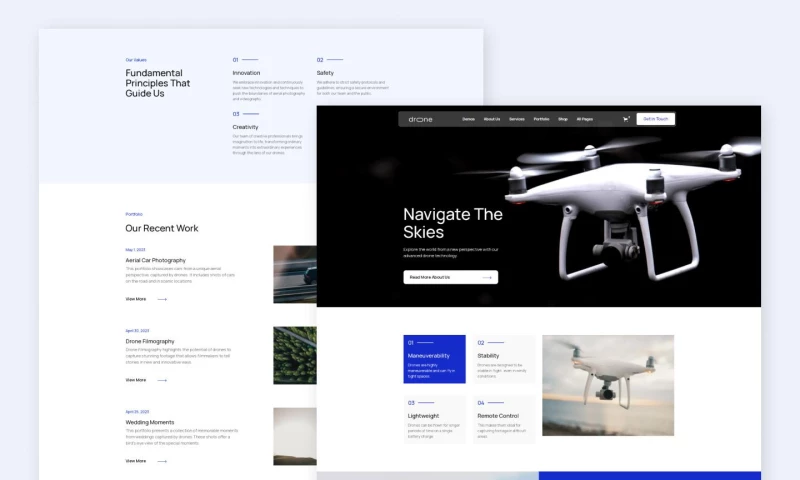Click Read More About Us button

(451, 277)
